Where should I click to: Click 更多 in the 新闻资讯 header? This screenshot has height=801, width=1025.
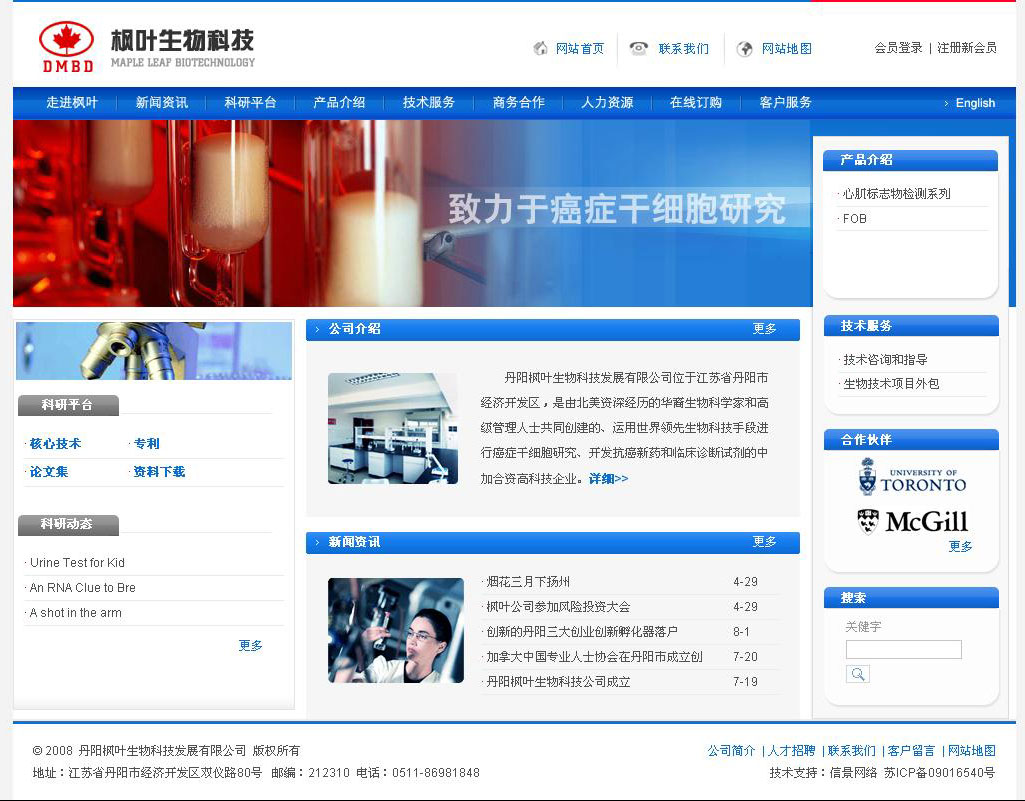[x=764, y=542]
